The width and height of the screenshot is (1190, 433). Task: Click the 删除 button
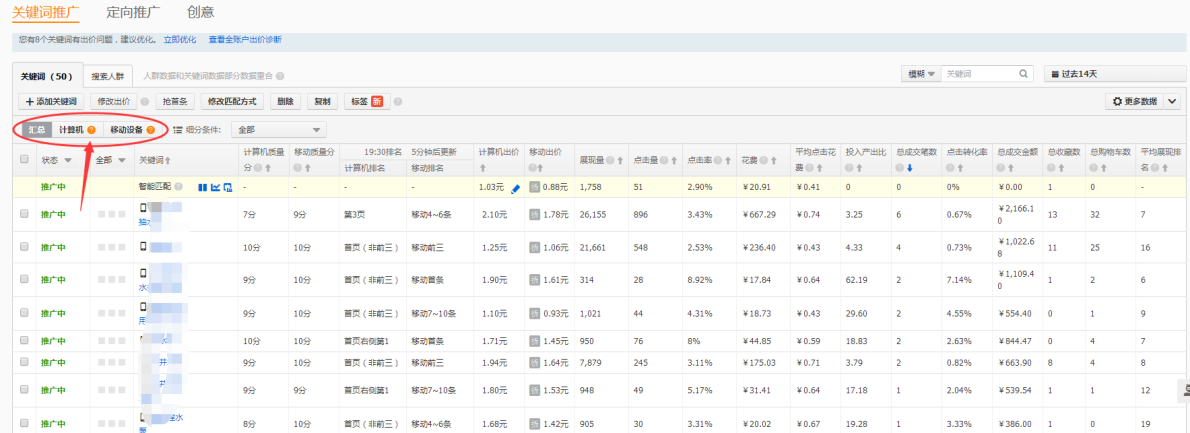click(x=285, y=102)
